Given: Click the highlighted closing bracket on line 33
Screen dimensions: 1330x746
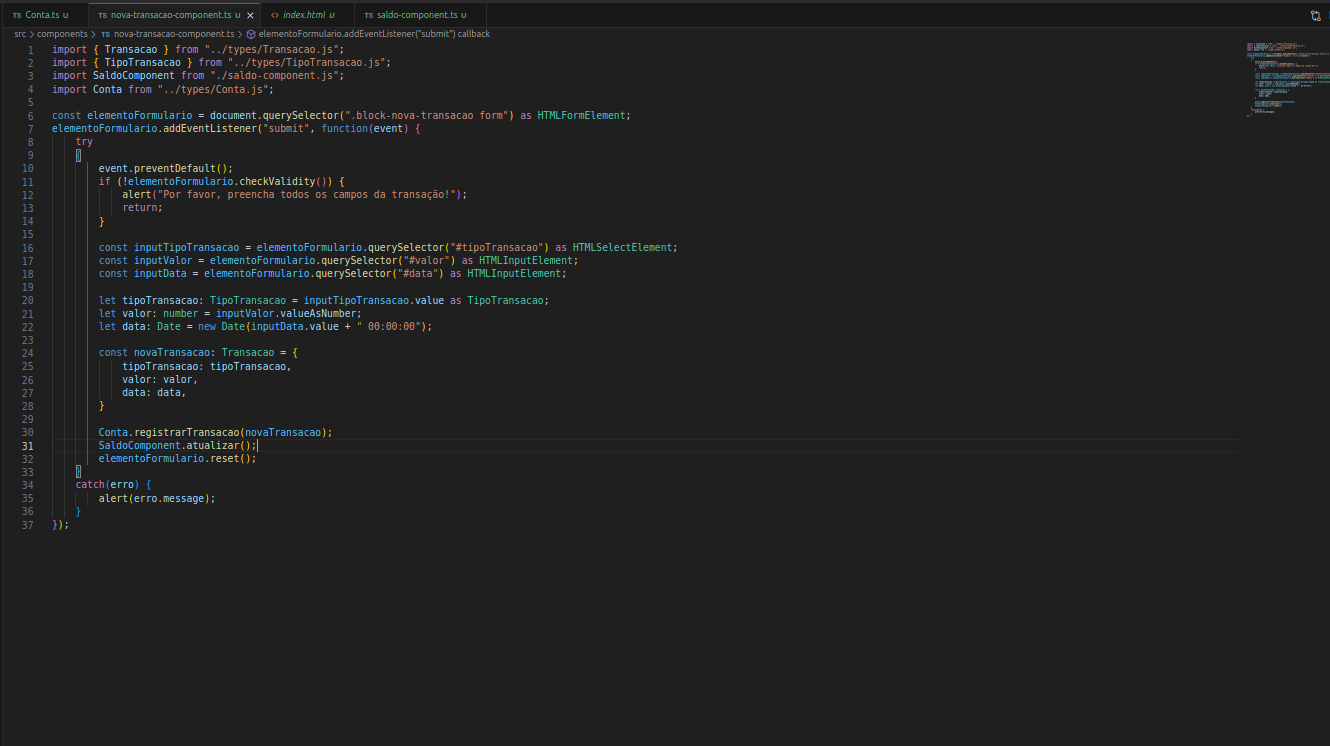Looking at the screenshot, I should pyautogui.click(x=78, y=471).
